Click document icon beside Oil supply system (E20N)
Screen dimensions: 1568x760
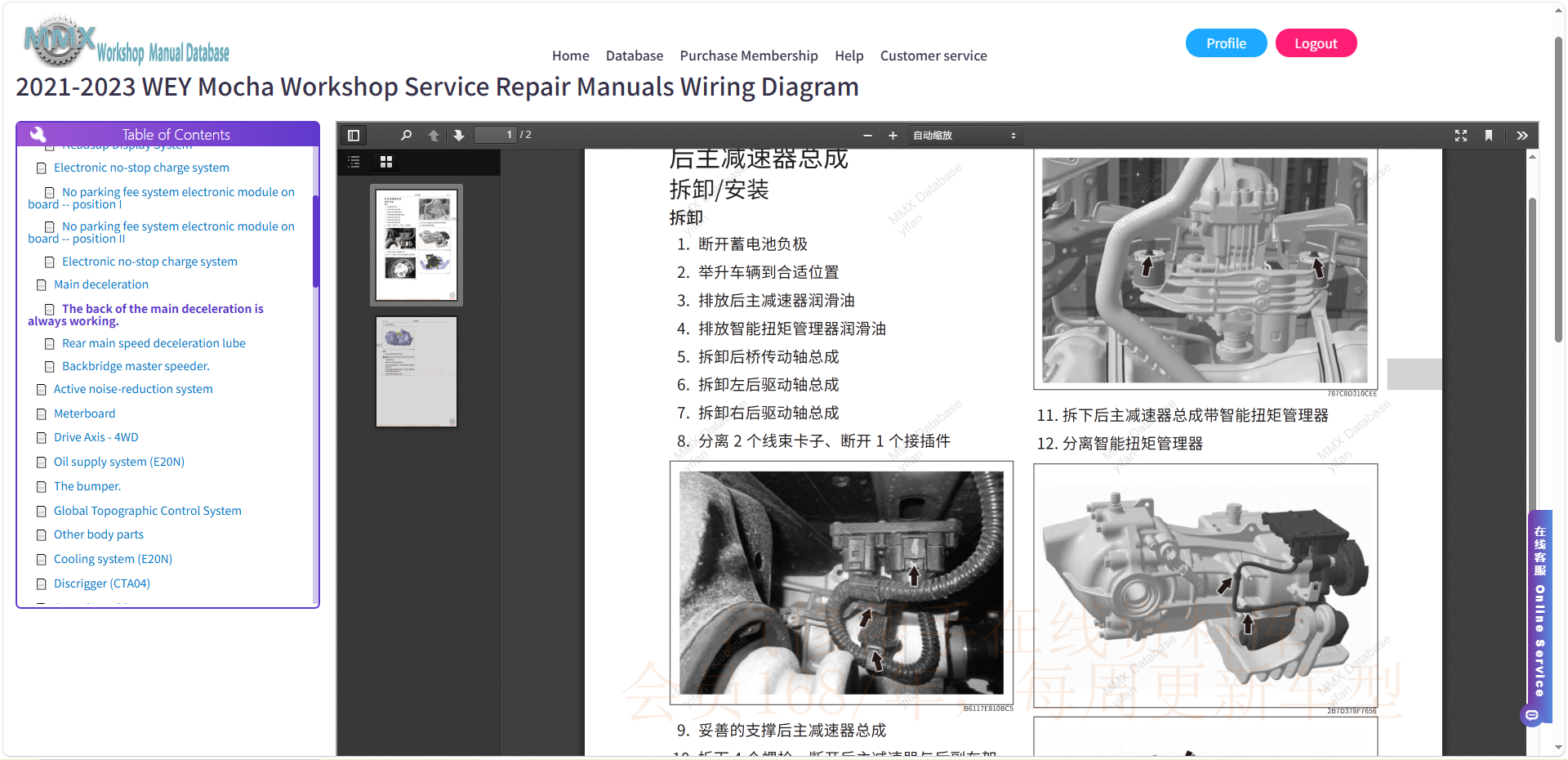tap(41, 463)
